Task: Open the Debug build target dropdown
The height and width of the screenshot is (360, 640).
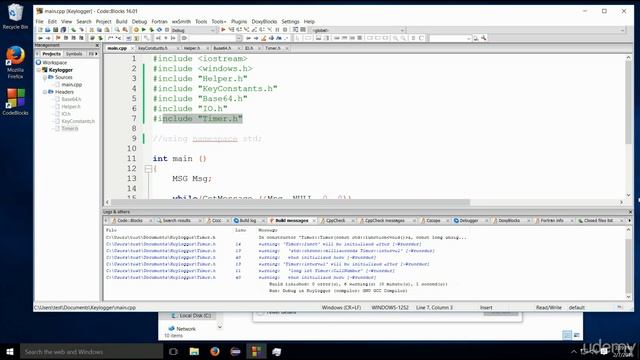Action: (x=193, y=30)
